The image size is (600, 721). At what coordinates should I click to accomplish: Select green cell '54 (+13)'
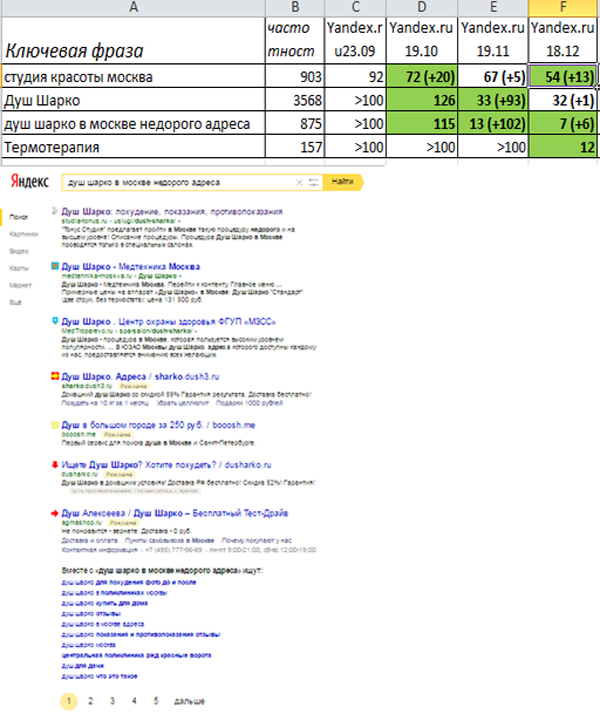click(563, 76)
